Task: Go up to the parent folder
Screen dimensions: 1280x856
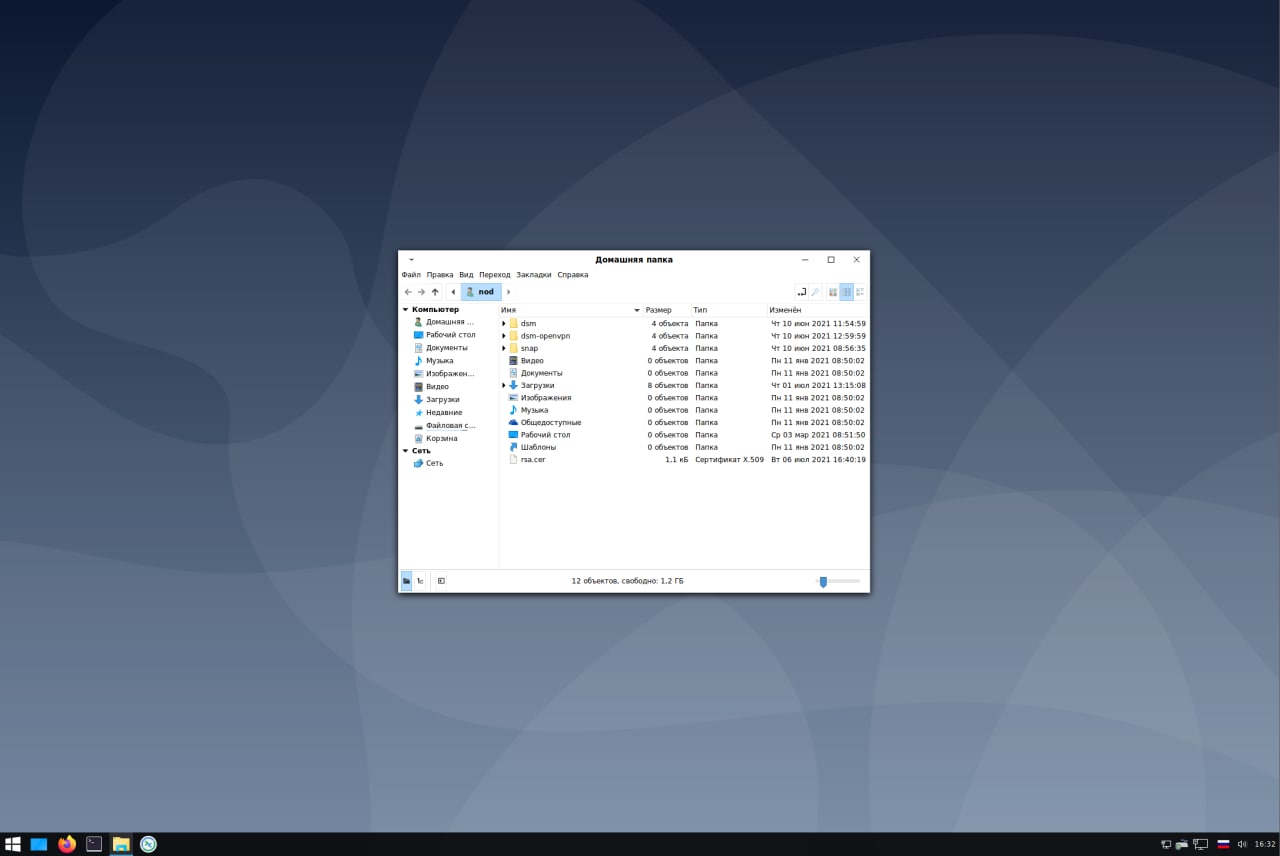Action: click(x=435, y=292)
